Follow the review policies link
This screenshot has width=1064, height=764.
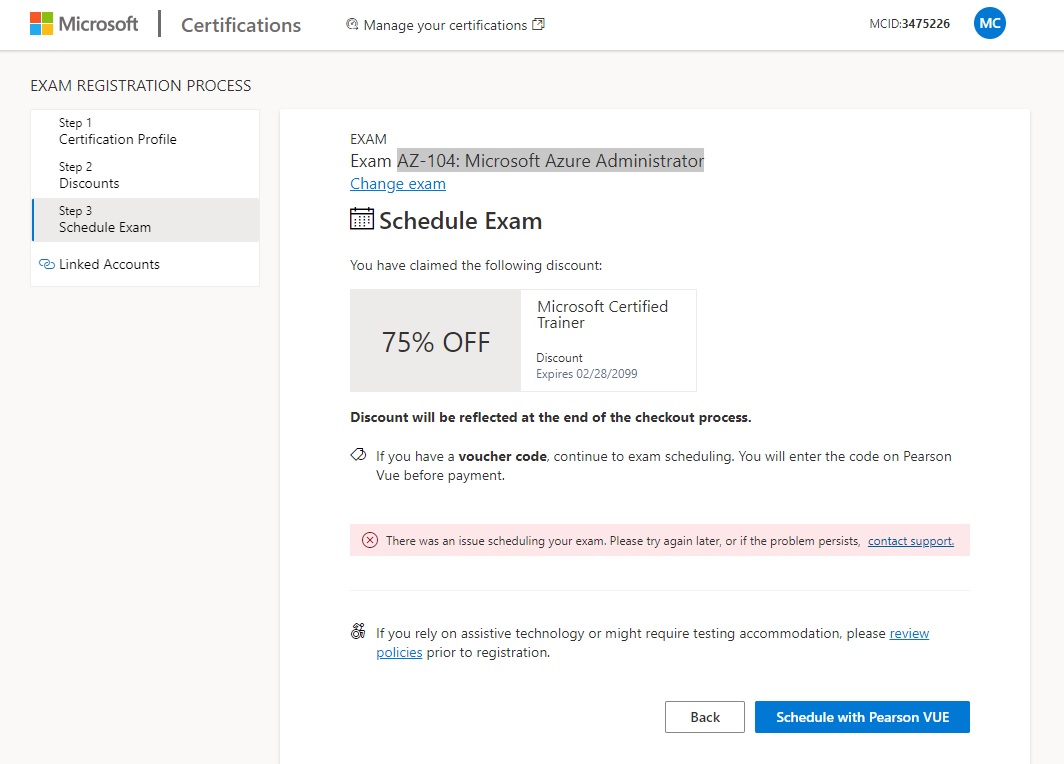coord(909,633)
